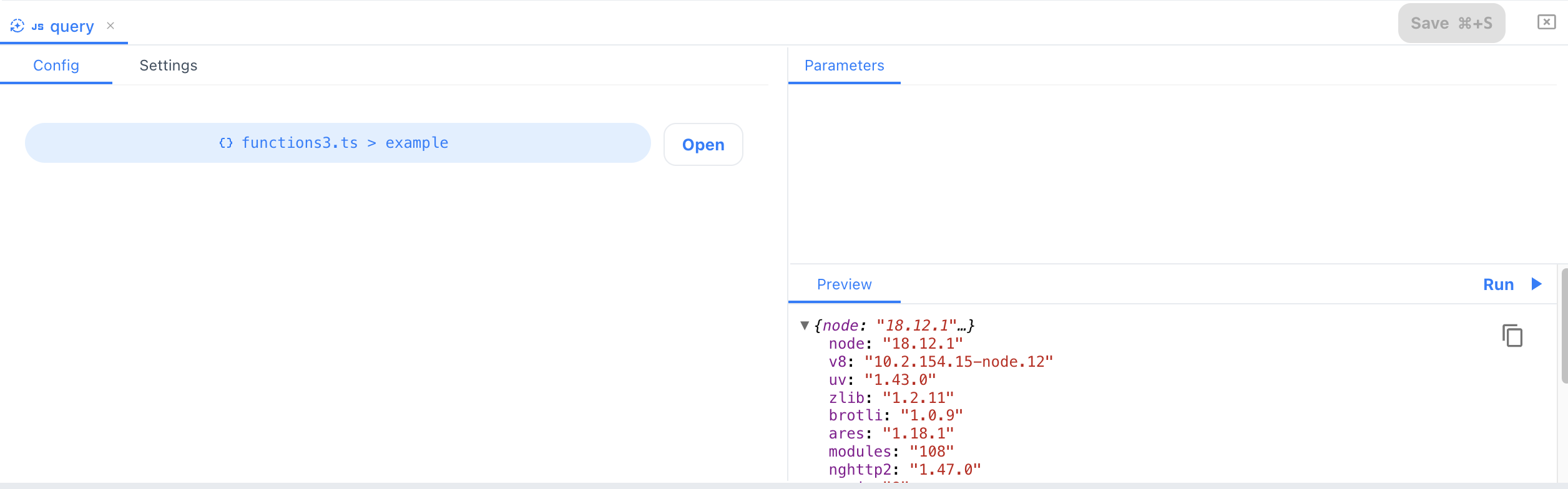Collapse the result object tree
Screen dimensions: 1568x489
pos(805,326)
